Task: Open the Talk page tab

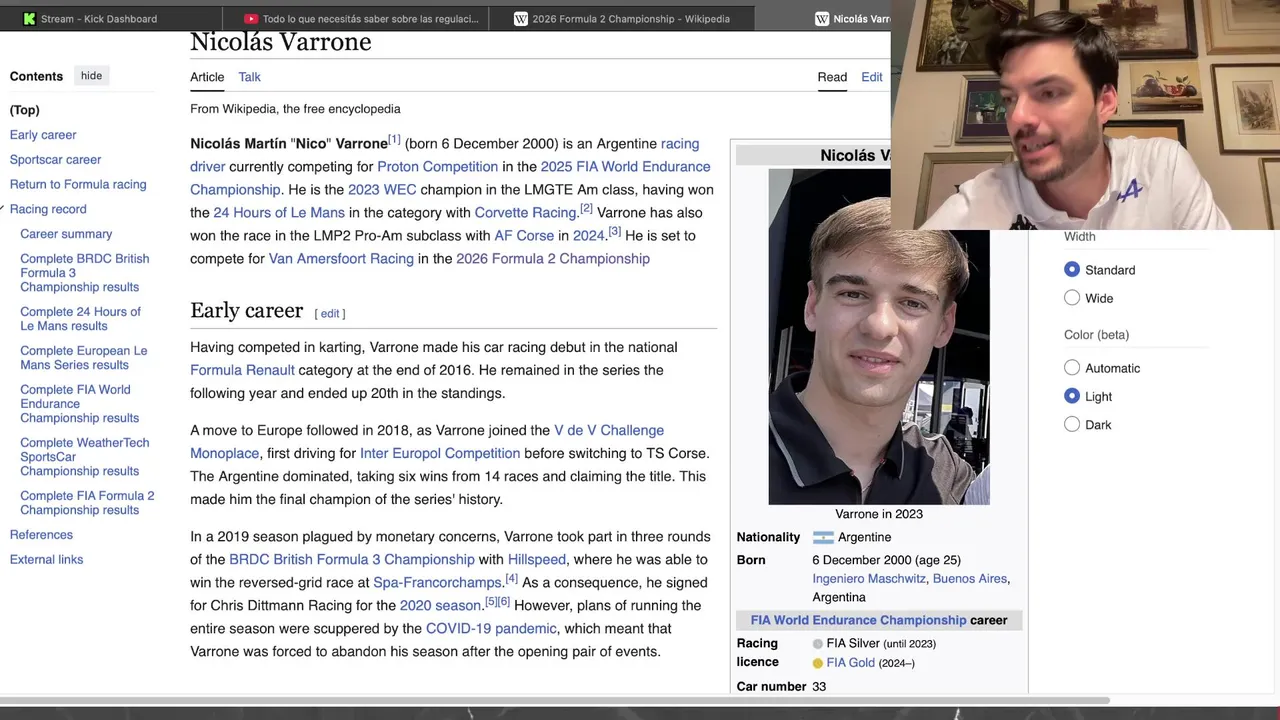Action: point(249,77)
